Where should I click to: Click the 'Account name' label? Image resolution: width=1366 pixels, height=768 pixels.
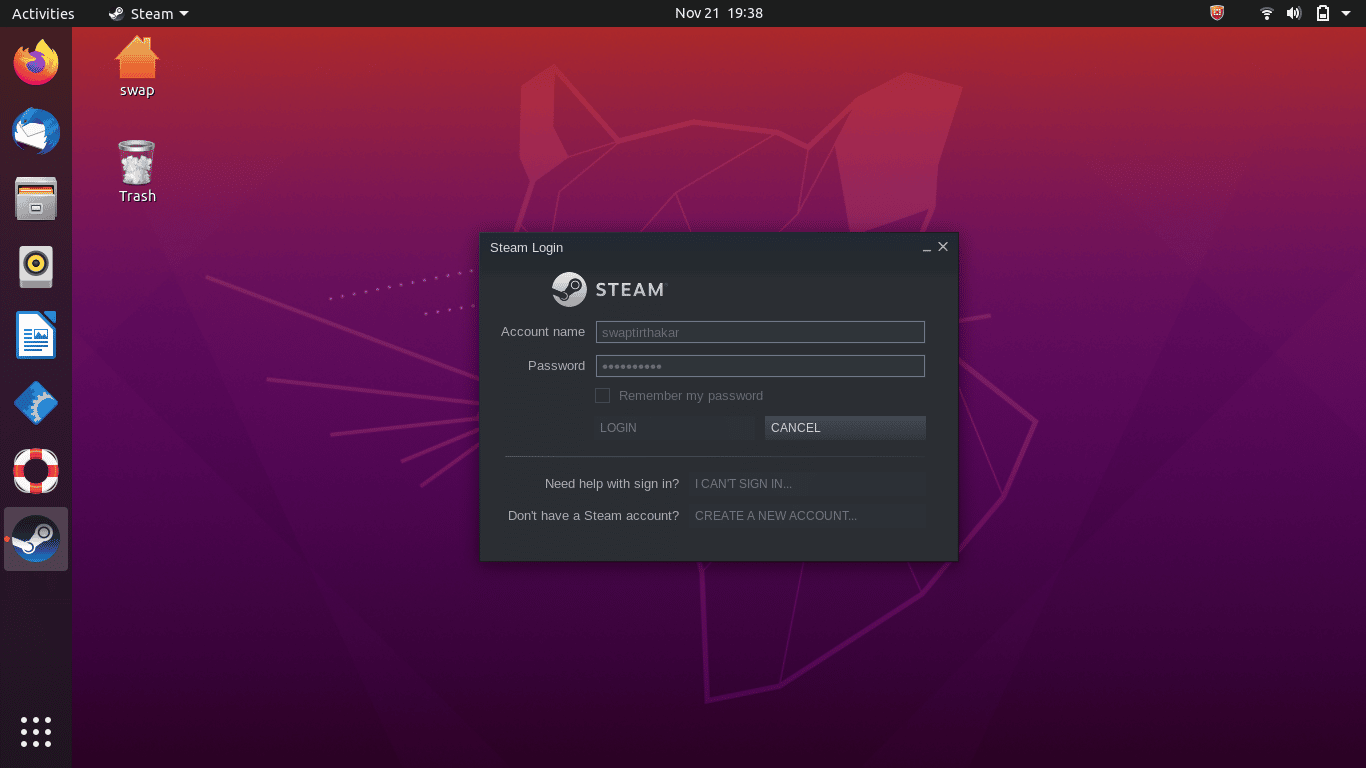click(543, 332)
